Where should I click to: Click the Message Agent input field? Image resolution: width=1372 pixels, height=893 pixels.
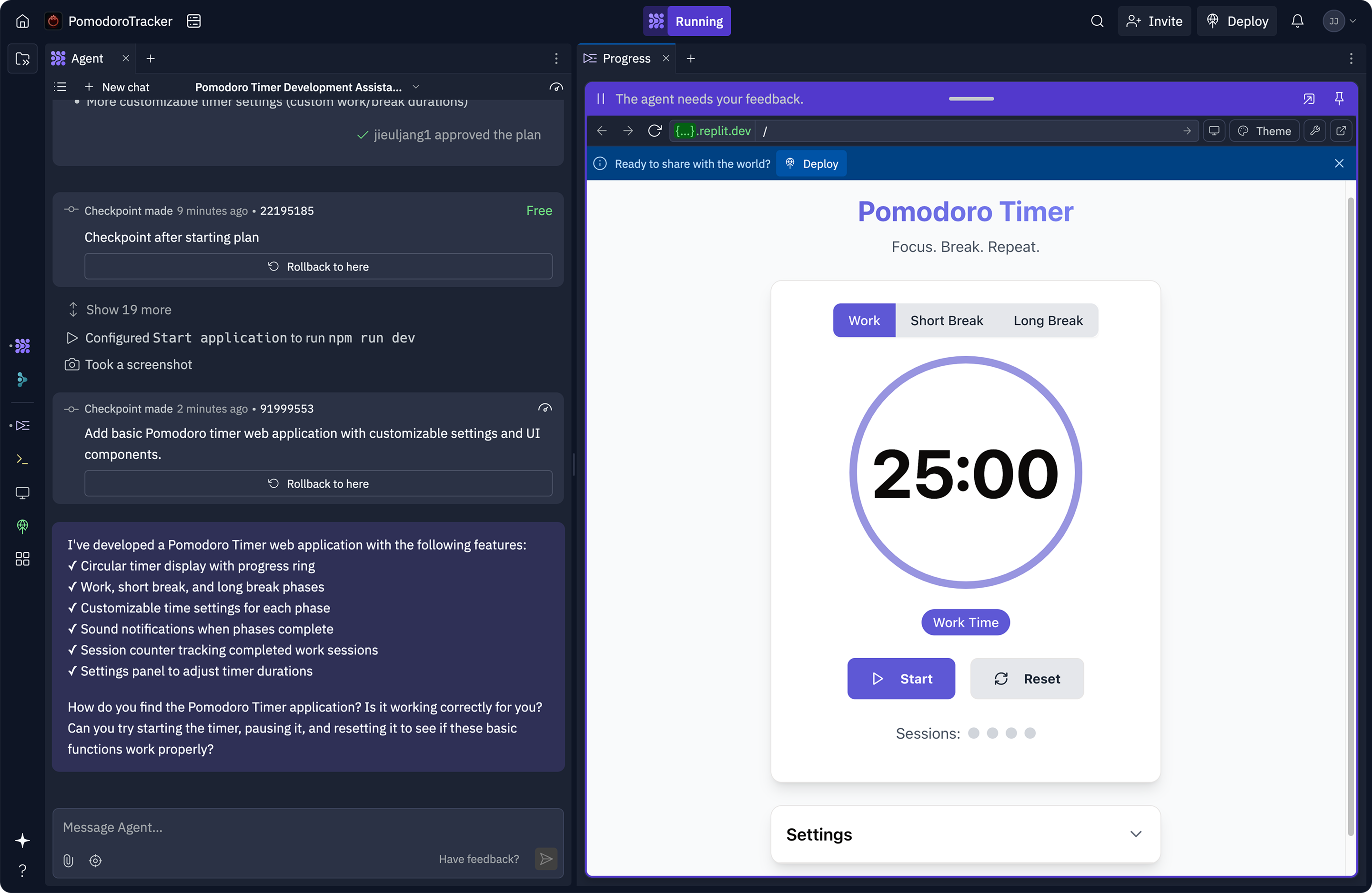(308, 827)
